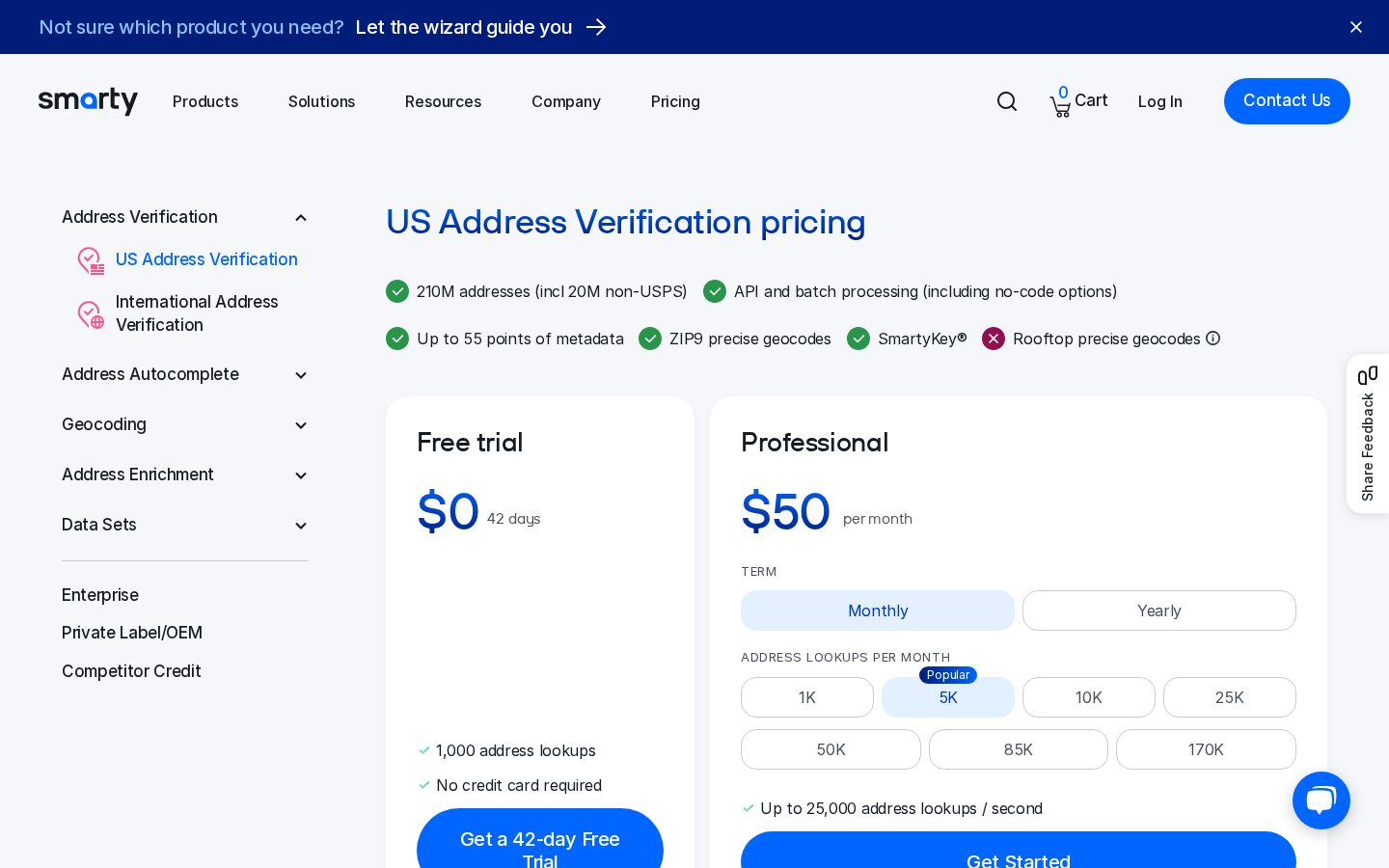Close the wizard banner with the X

pos(1356,27)
